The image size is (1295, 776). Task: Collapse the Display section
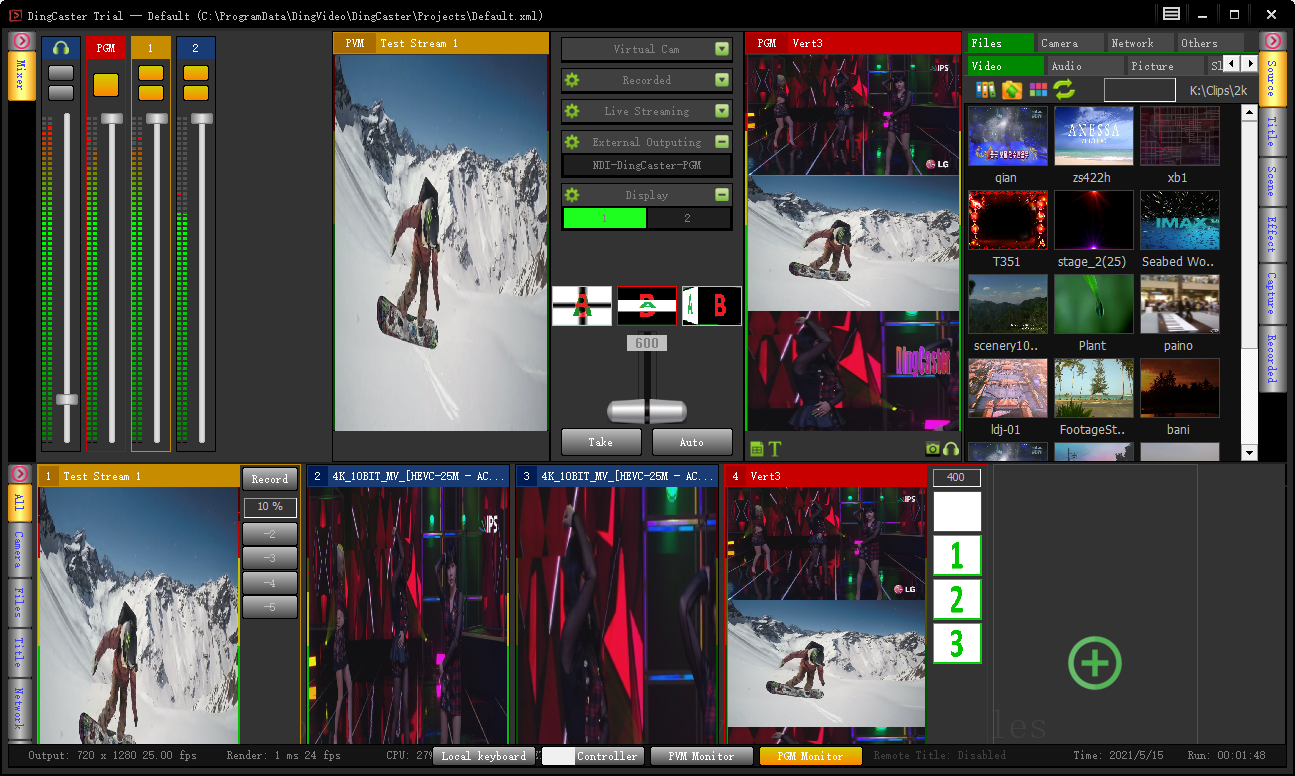point(722,195)
